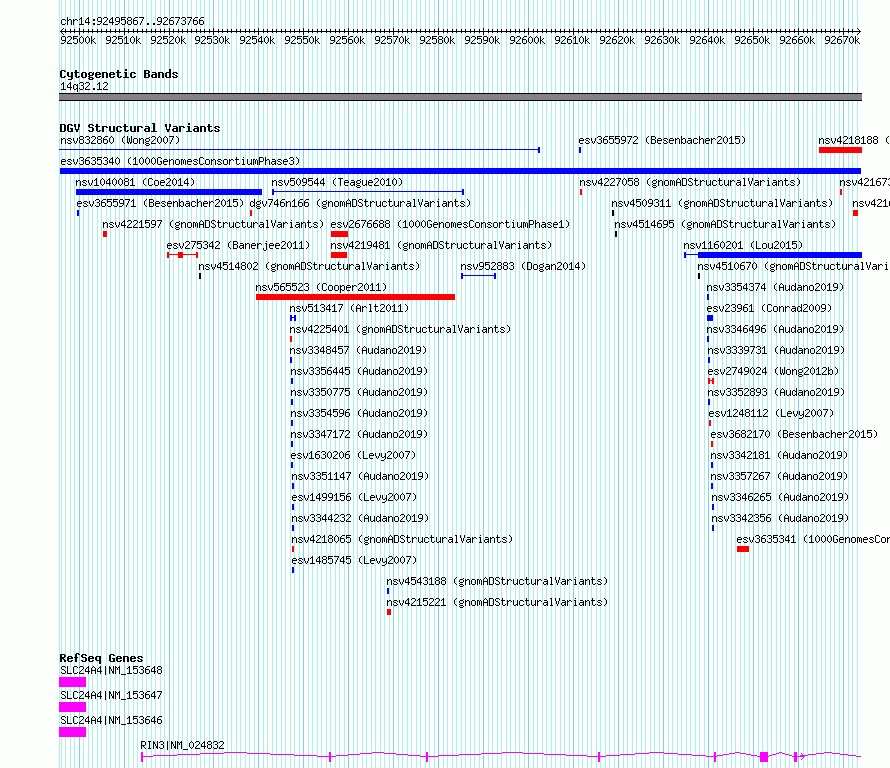Select esv1630206 (Levy2007) label
890x768 pixels.
[353, 455]
